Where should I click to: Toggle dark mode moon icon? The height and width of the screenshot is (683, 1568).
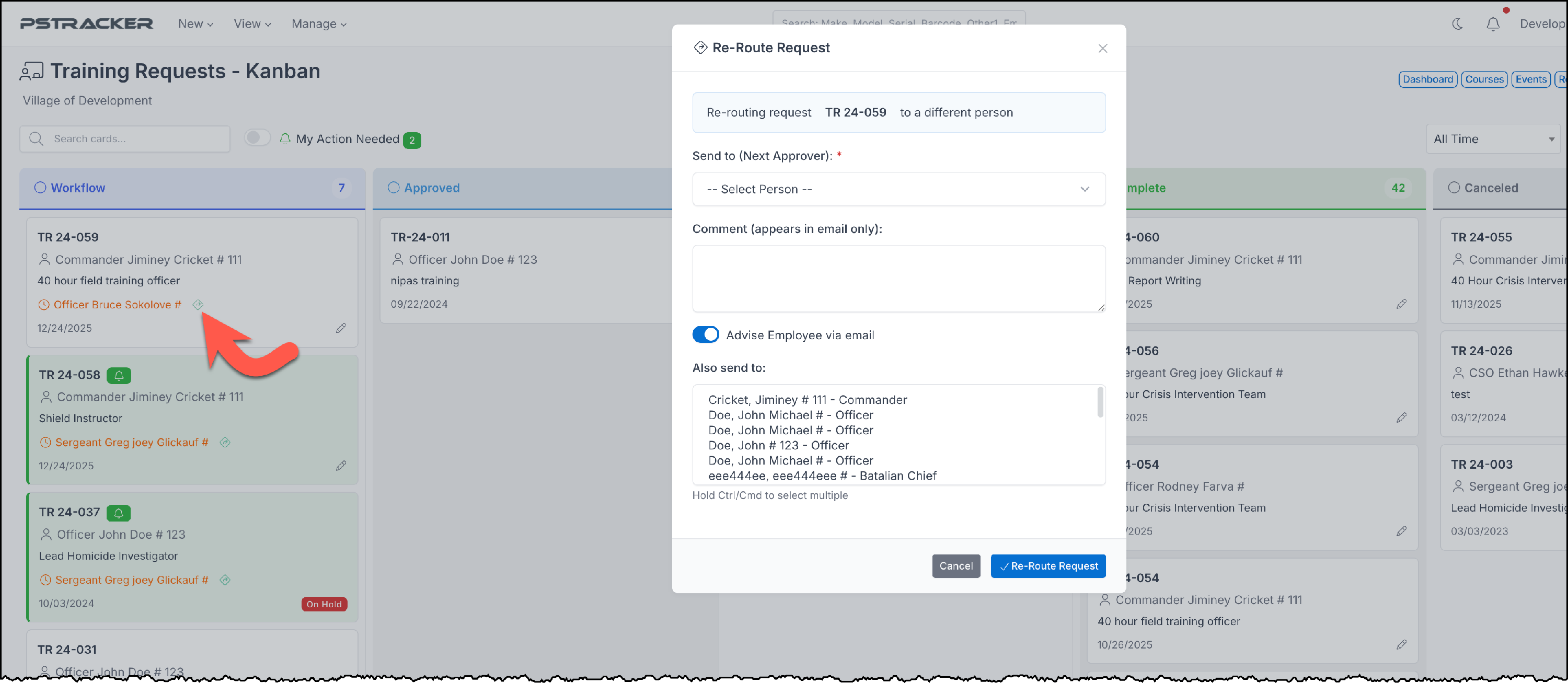coord(1457,24)
